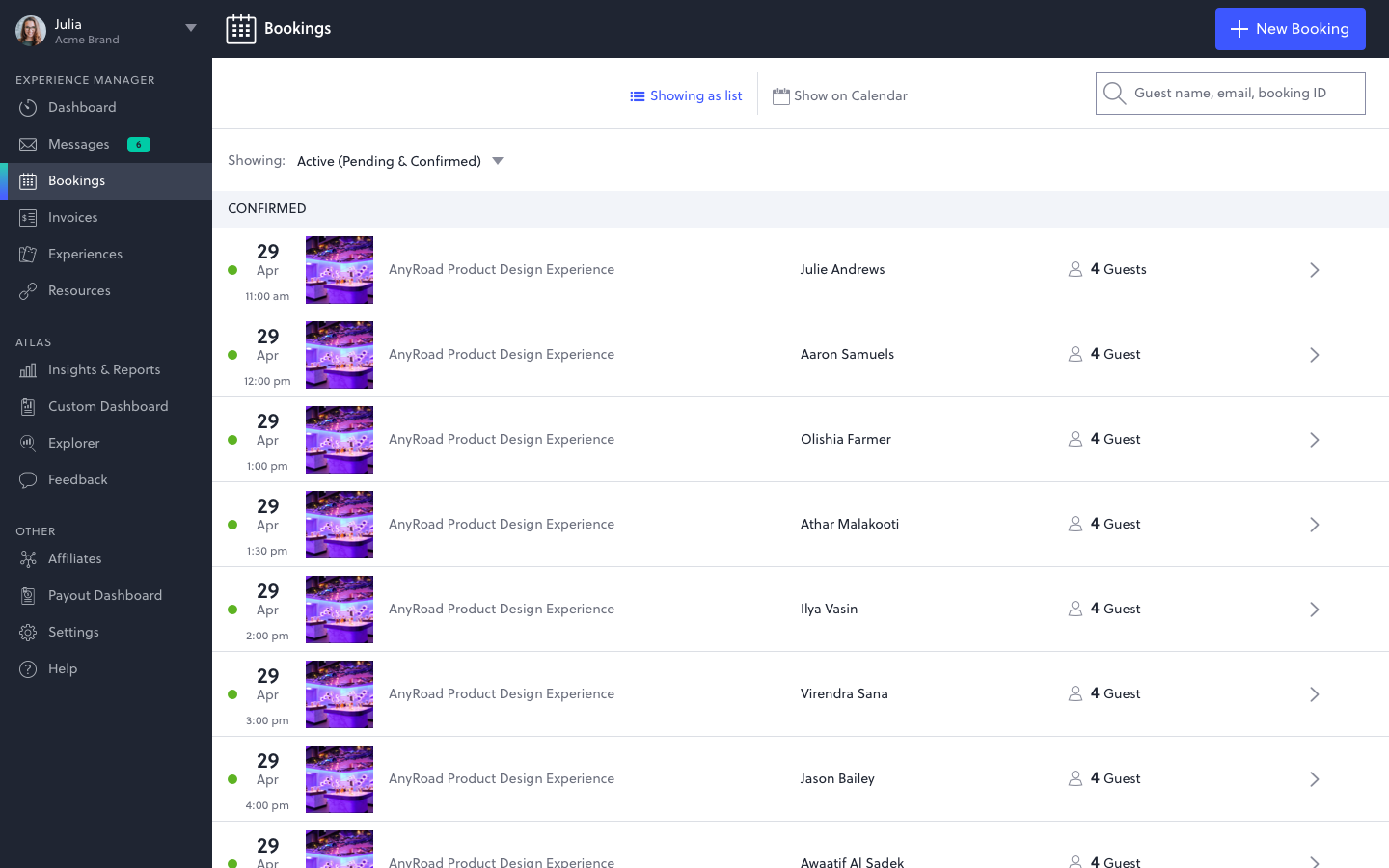Expand details for Aaron Samuels' booking
Viewport: 1389px width, 868px height.
click(x=1314, y=354)
